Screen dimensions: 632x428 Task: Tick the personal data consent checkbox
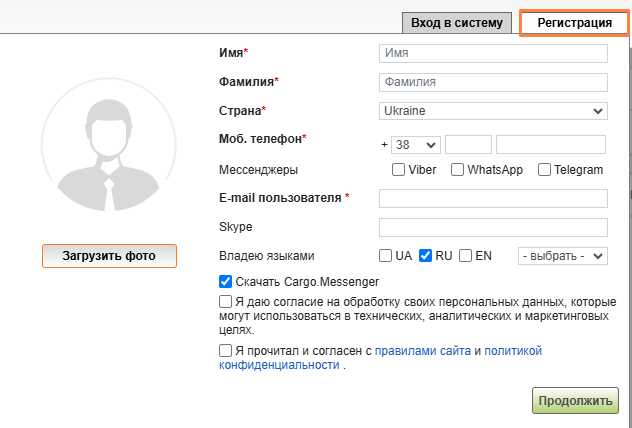(225, 300)
